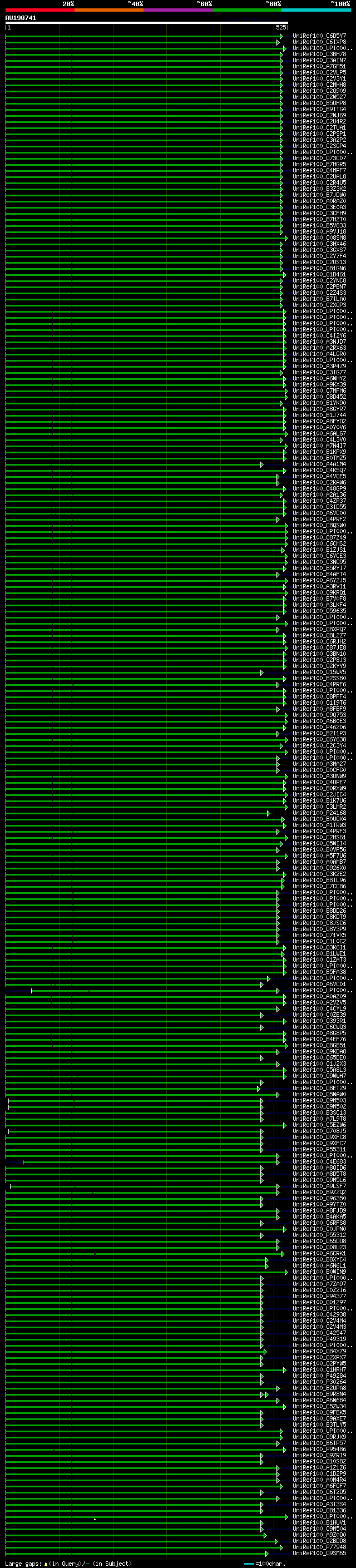Select the UniRef100_B9ITG4 label
The width and height of the screenshot is (356, 1568).
click(x=319, y=110)
